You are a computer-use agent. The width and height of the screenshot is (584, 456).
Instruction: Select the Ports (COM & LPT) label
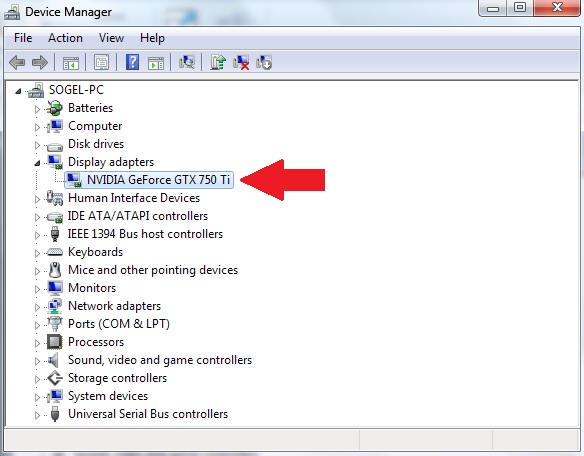pyautogui.click(x=119, y=324)
